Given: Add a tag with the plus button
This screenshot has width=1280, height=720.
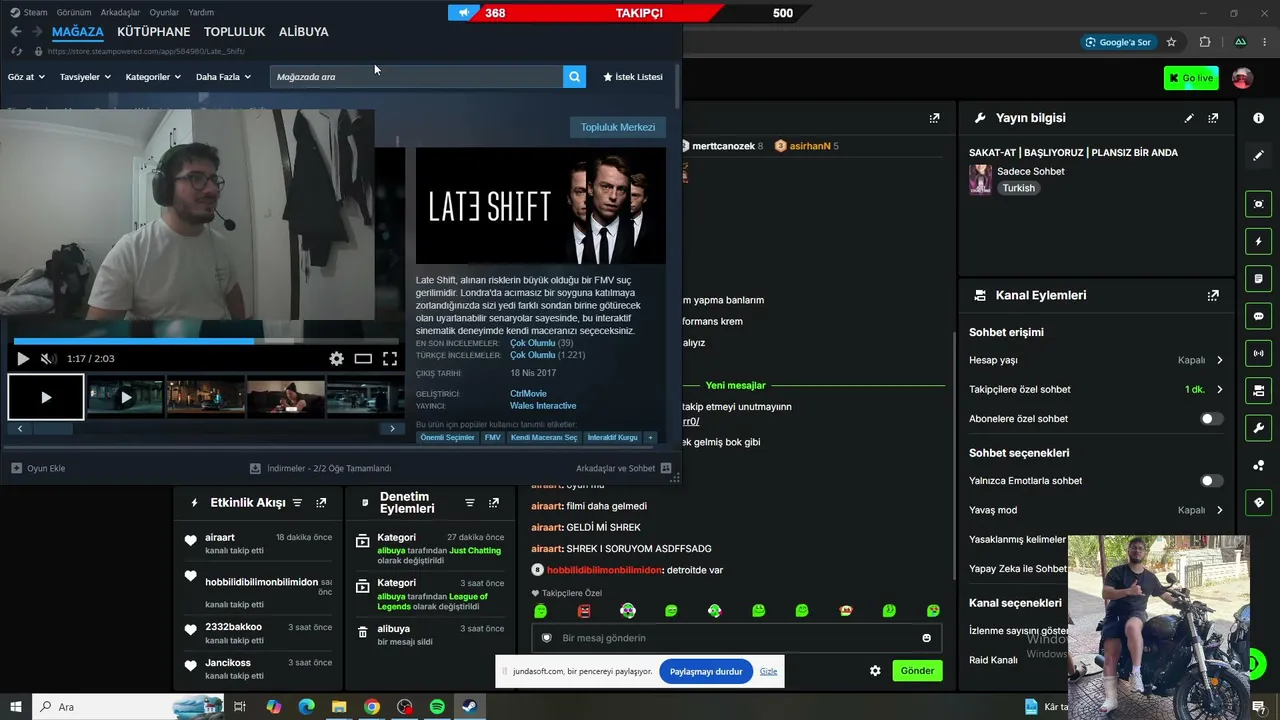Looking at the screenshot, I should 650,438.
